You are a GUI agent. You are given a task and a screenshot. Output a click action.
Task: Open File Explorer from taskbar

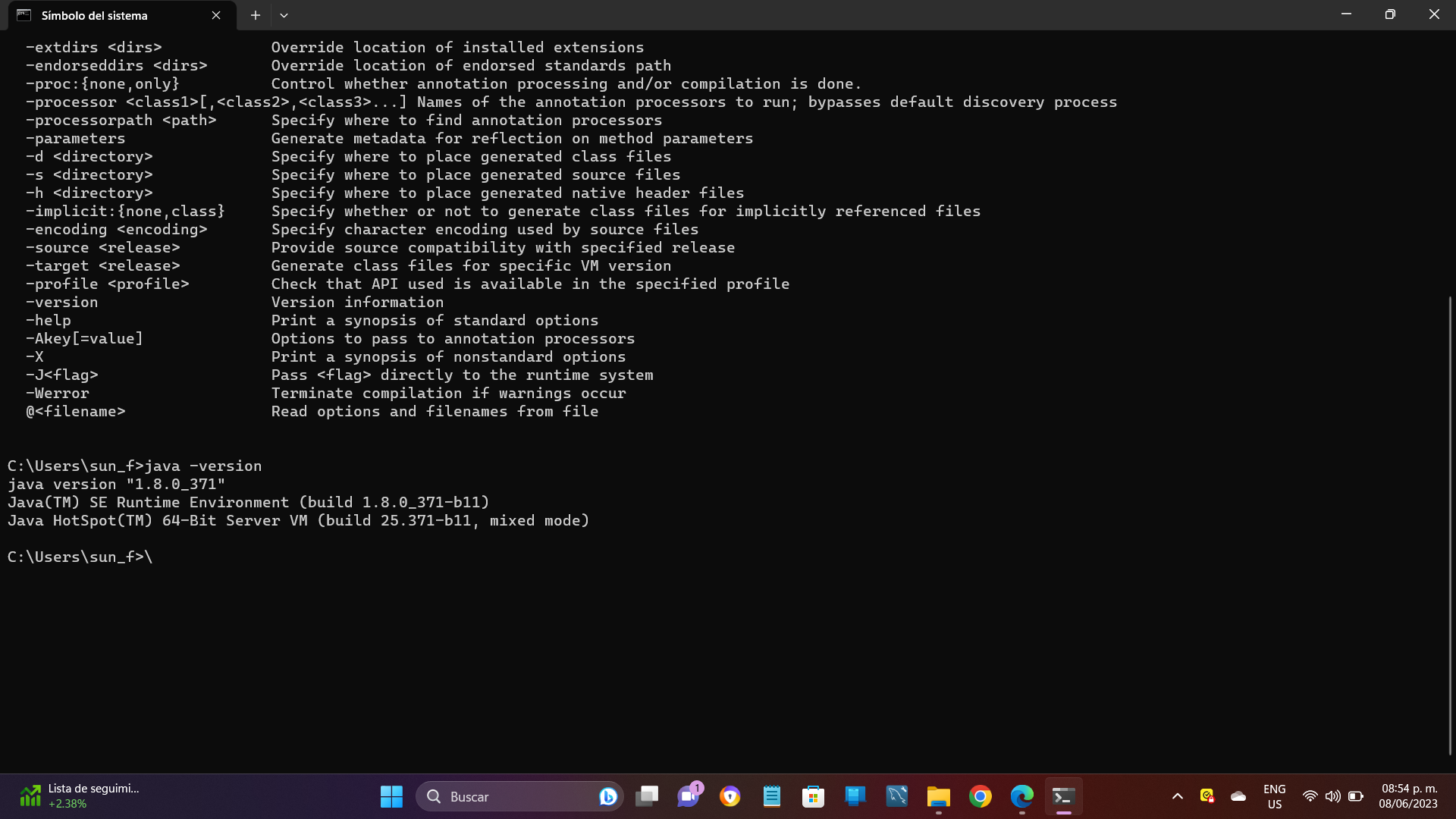pos(939,796)
